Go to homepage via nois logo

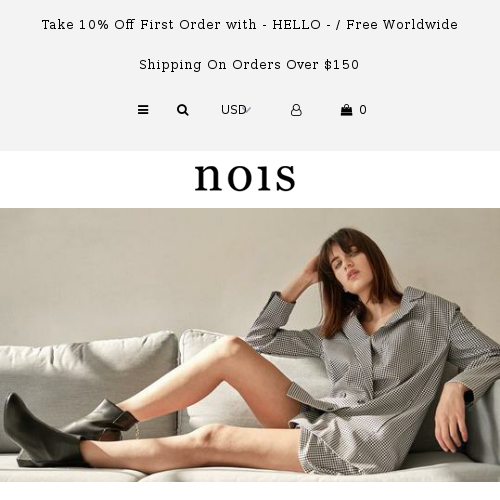tap(245, 178)
